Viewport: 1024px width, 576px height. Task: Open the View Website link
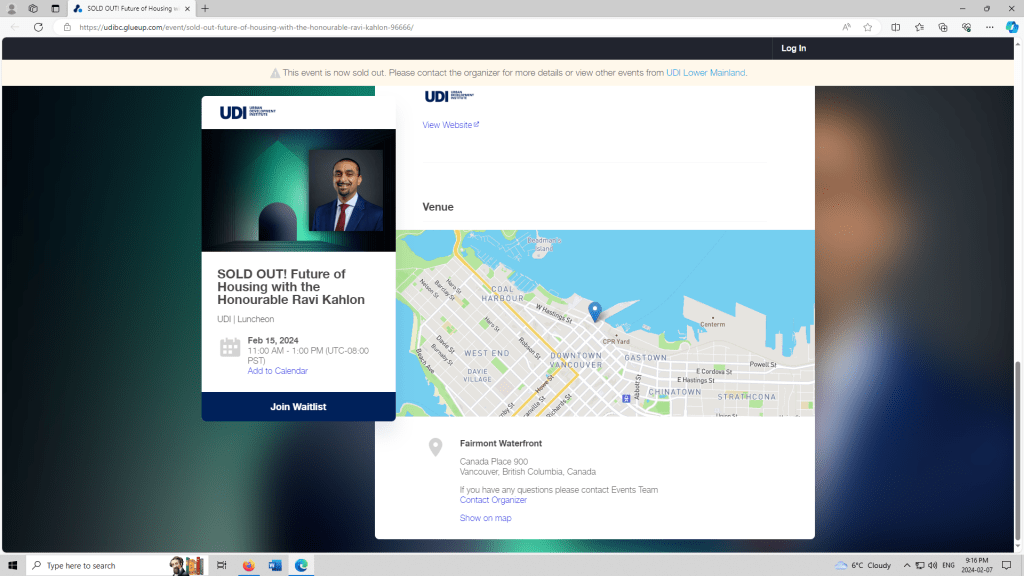pyautogui.click(x=450, y=125)
